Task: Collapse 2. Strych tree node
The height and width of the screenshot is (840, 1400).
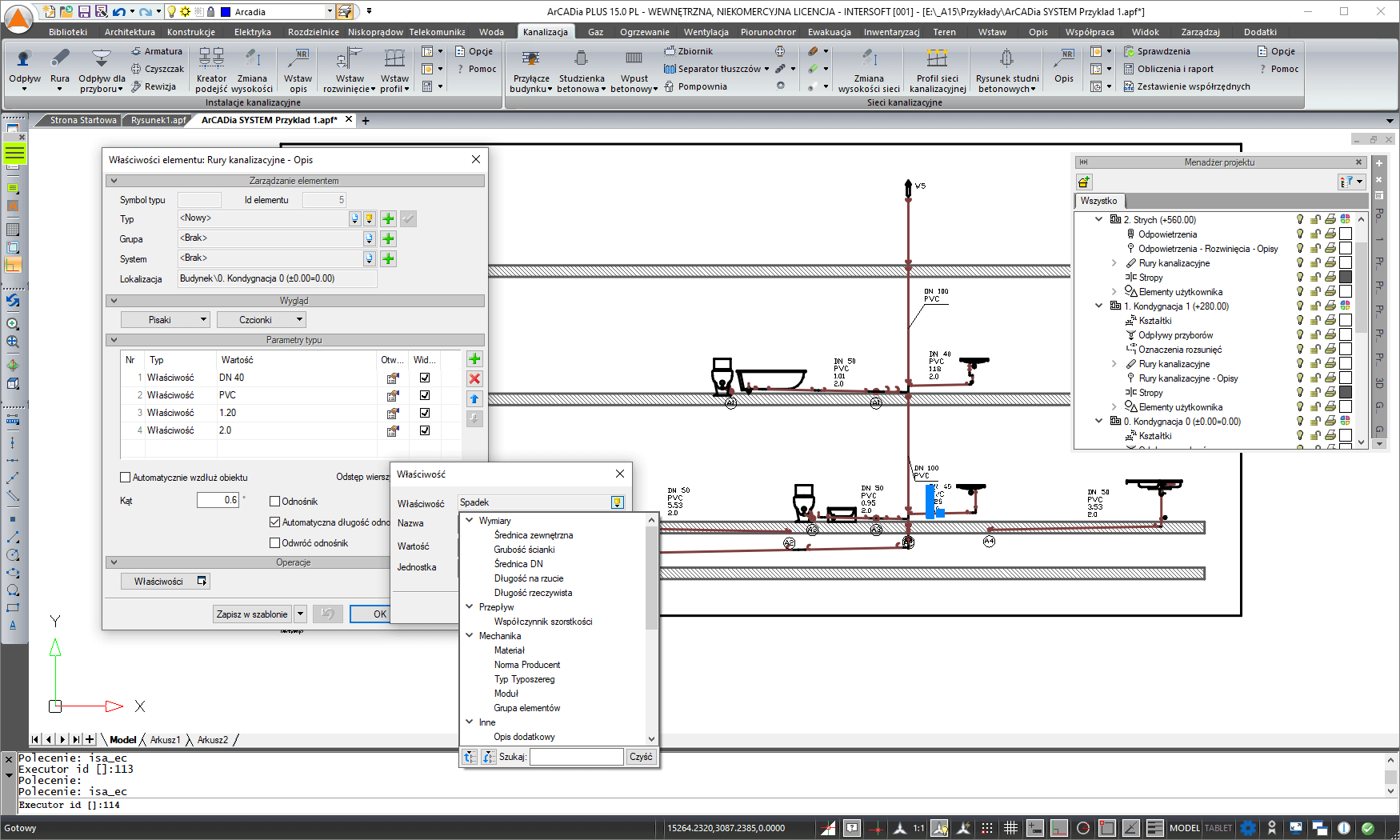Action: 1099,219
